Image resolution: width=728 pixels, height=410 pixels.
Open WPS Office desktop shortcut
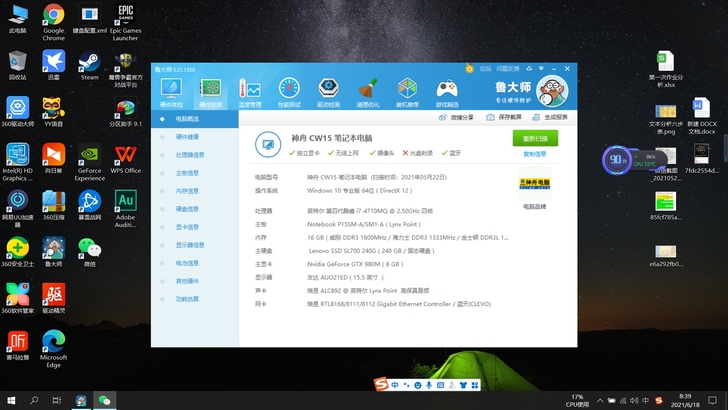(125, 159)
